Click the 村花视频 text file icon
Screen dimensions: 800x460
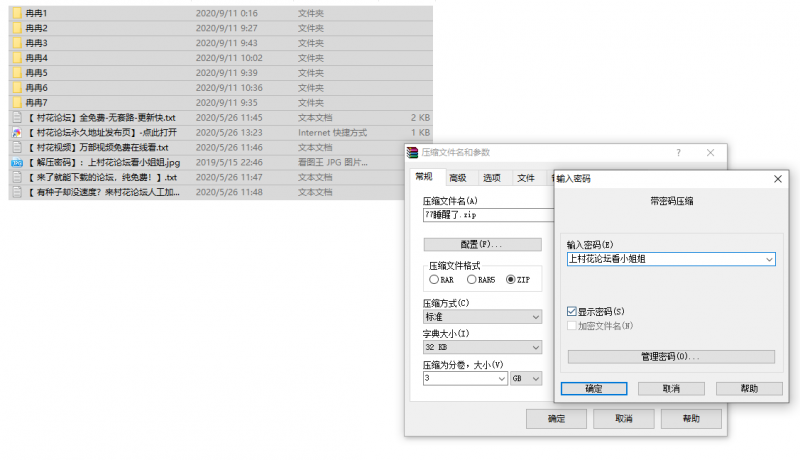click(x=16, y=147)
